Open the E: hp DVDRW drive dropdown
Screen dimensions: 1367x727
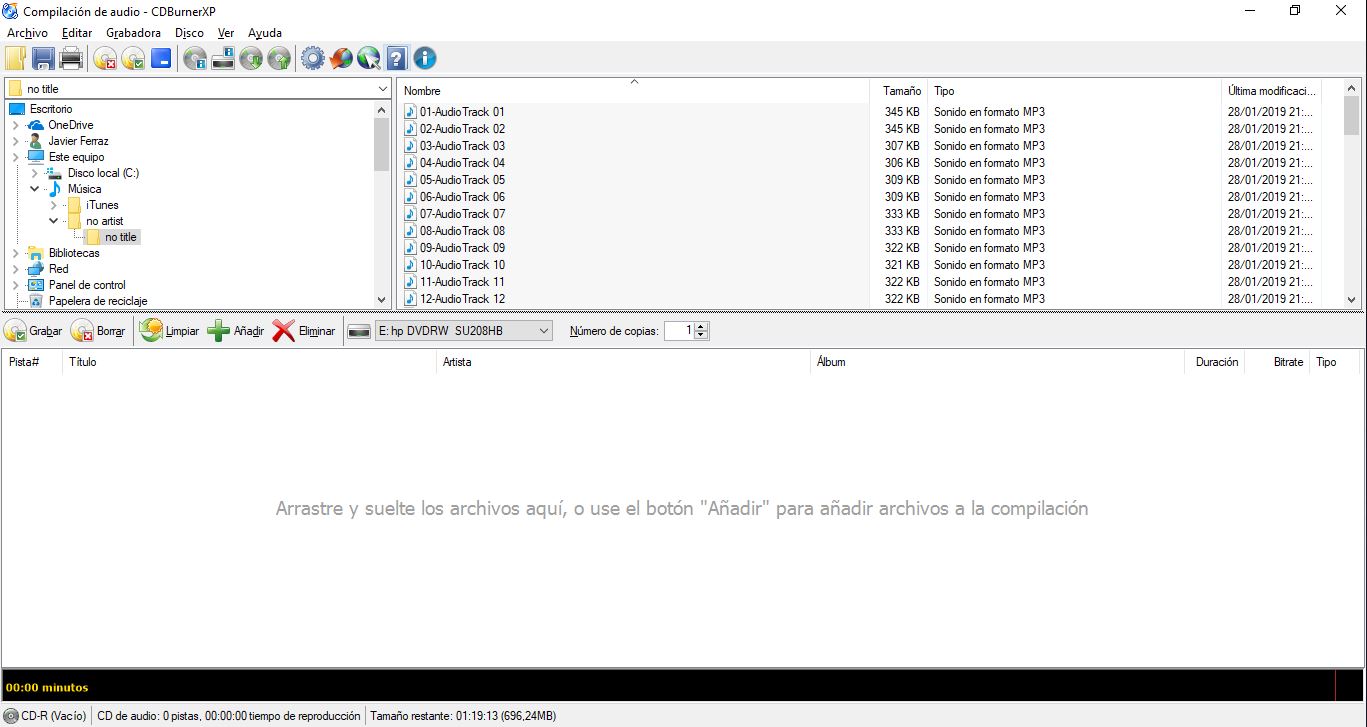[543, 331]
